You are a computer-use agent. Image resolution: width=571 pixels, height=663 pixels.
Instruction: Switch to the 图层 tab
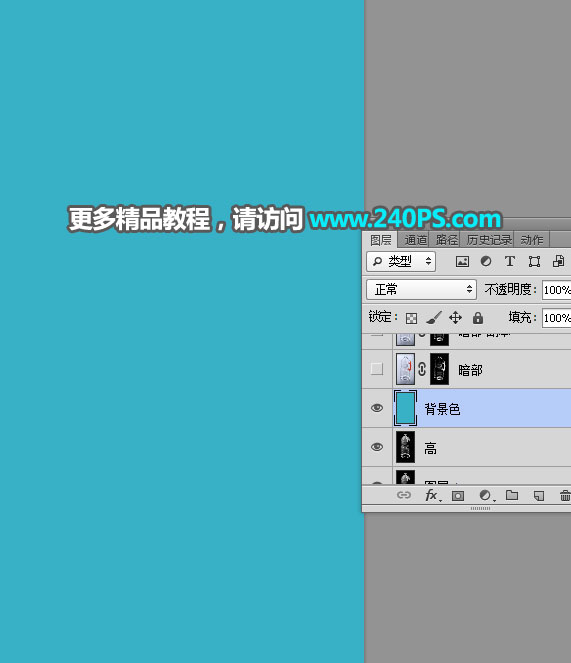(380, 240)
